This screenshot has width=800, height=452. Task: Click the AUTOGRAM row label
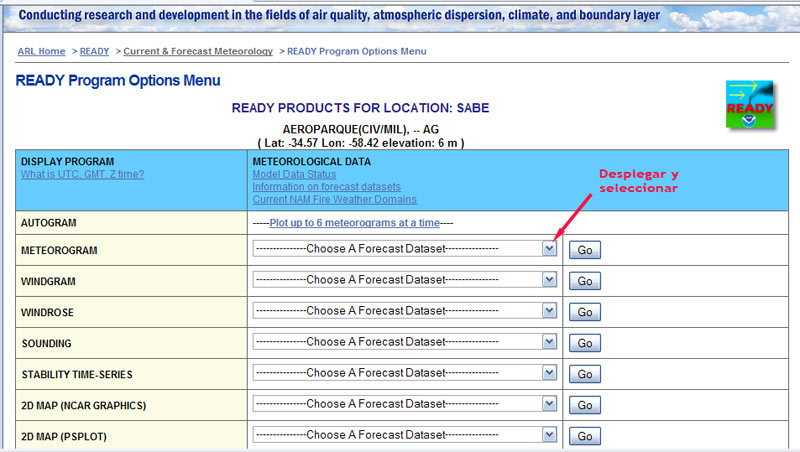[x=48, y=223]
